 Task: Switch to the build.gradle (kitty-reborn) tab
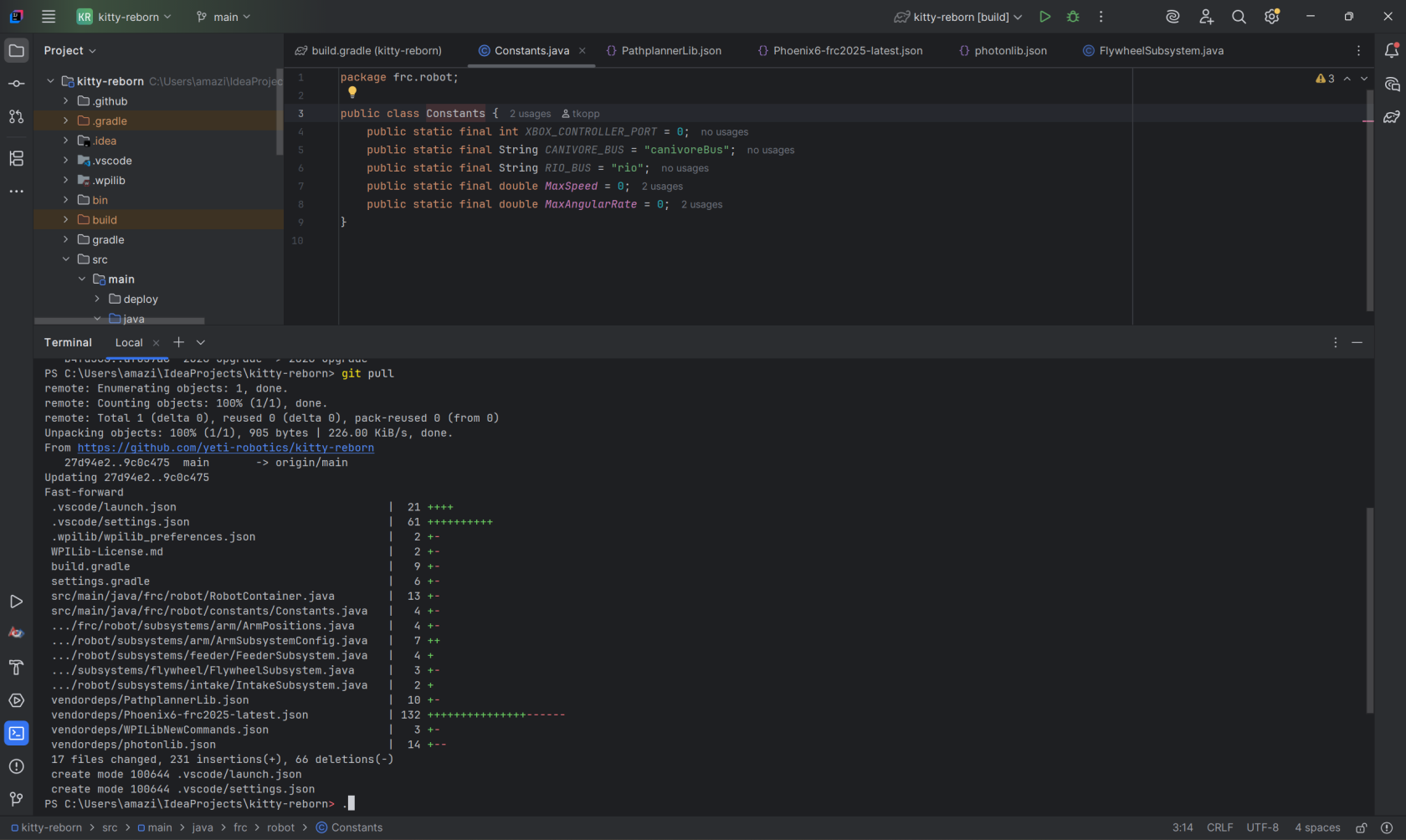coord(368,51)
